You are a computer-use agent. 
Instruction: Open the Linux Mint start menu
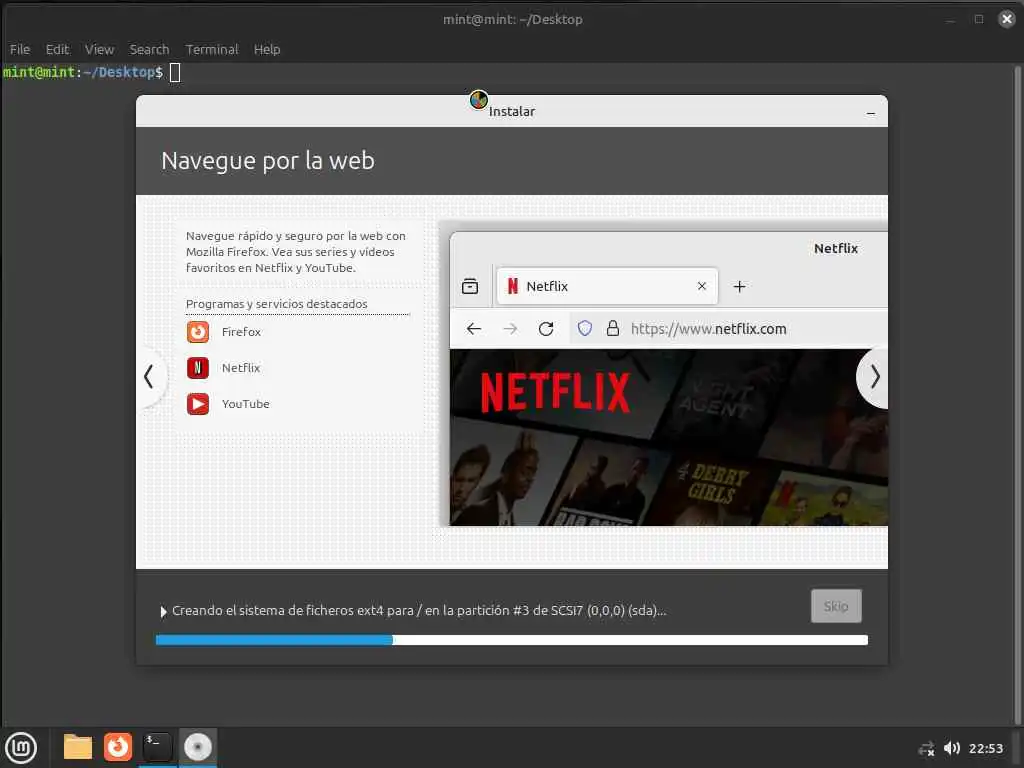[x=21, y=747]
